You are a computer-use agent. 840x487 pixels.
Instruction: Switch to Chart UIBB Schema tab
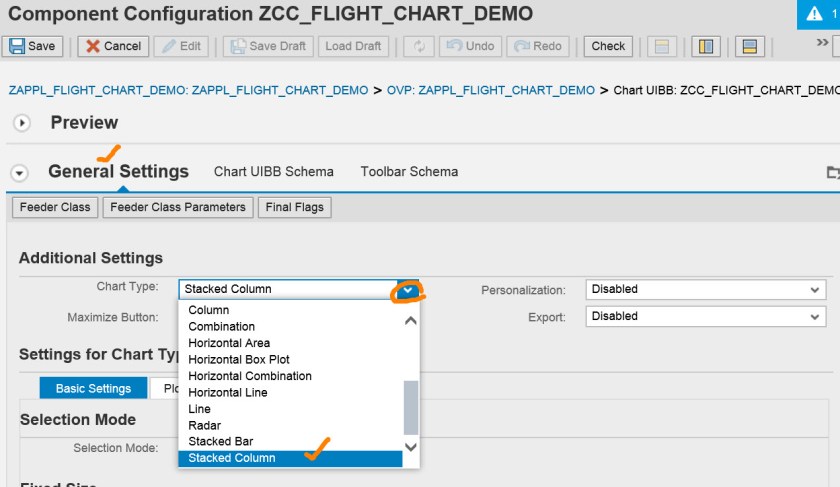tap(273, 171)
